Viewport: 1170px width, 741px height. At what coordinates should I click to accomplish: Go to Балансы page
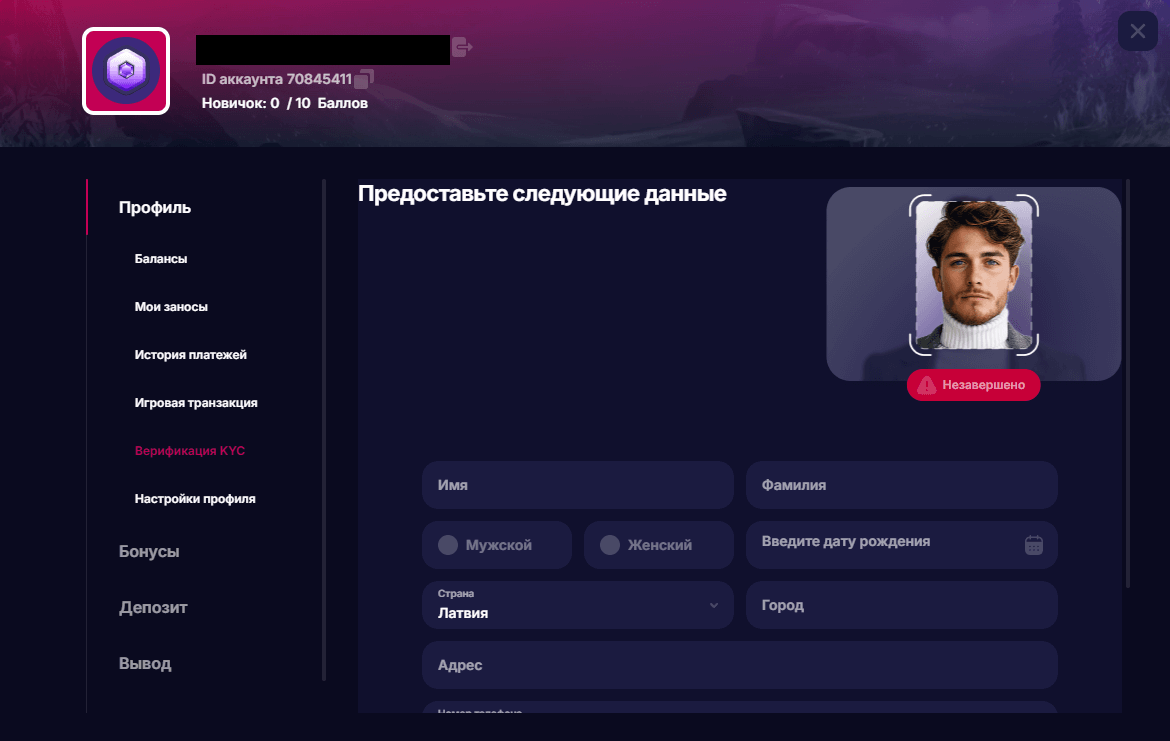pyautogui.click(x=161, y=259)
